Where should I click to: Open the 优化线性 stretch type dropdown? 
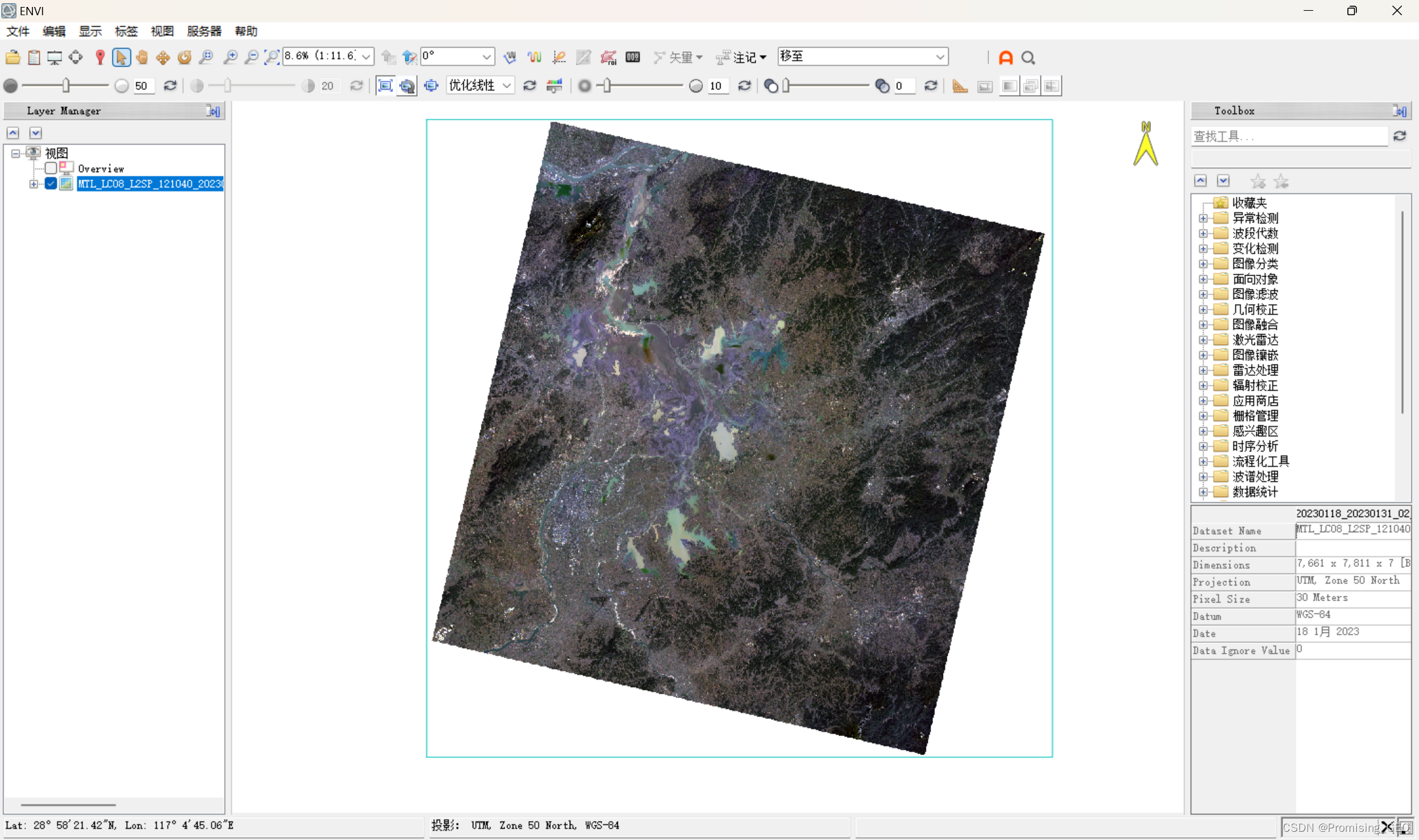point(480,86)
